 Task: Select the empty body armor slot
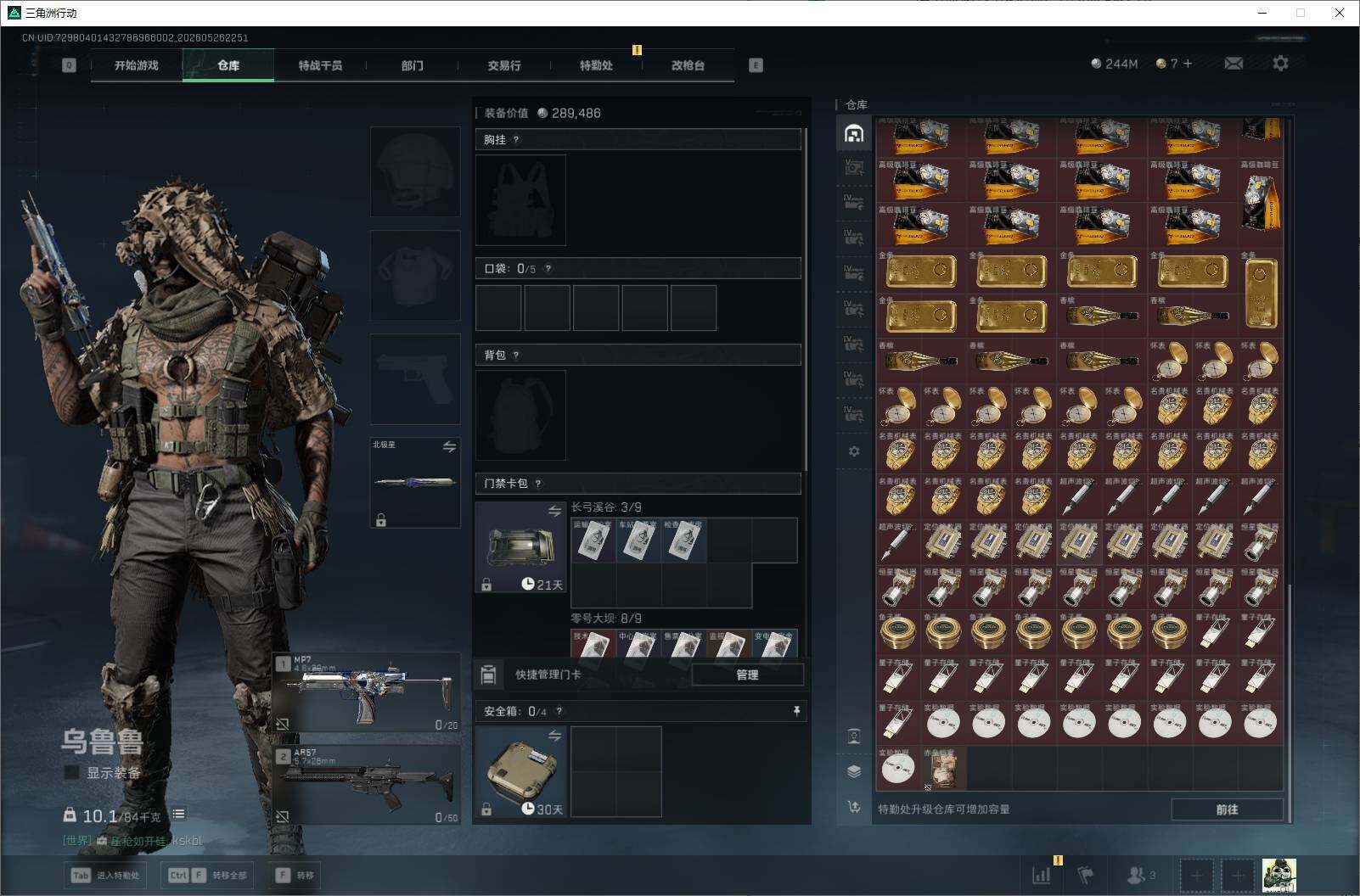(x=415, y=275)
